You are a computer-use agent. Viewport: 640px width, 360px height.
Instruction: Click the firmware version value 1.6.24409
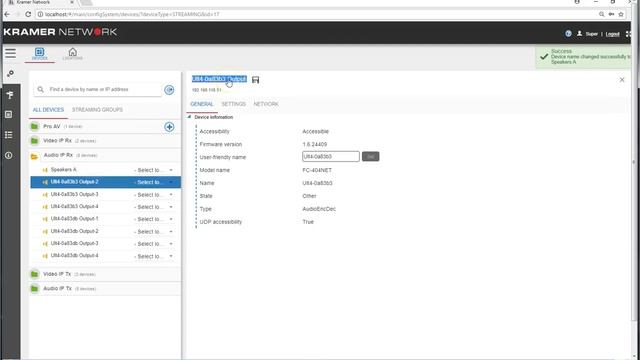315,144
